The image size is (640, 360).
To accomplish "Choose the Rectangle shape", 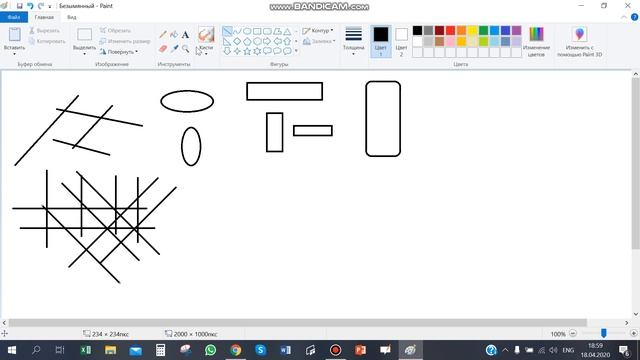I will (257, 31).
